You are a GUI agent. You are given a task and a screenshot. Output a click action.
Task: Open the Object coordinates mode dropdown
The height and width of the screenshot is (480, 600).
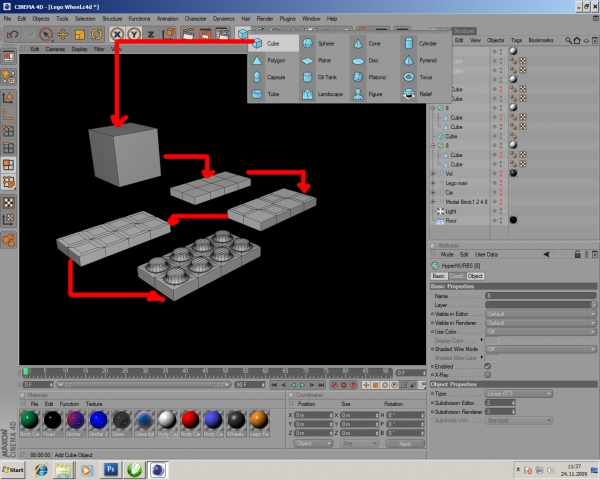tap(313, 444)
